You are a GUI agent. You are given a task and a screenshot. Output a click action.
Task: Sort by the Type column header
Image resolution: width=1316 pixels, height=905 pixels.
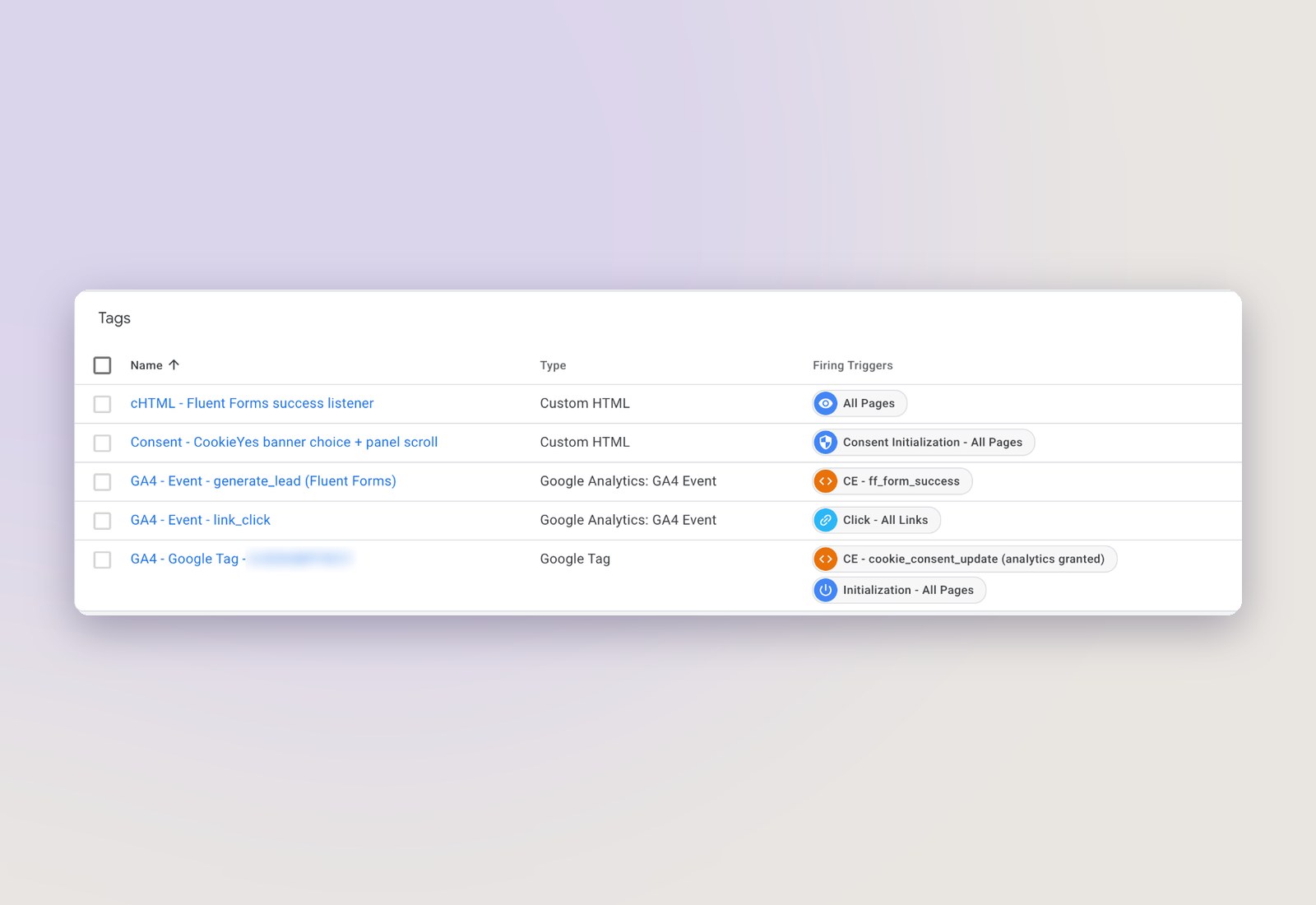pyautogui.click(x=553, y=365)
